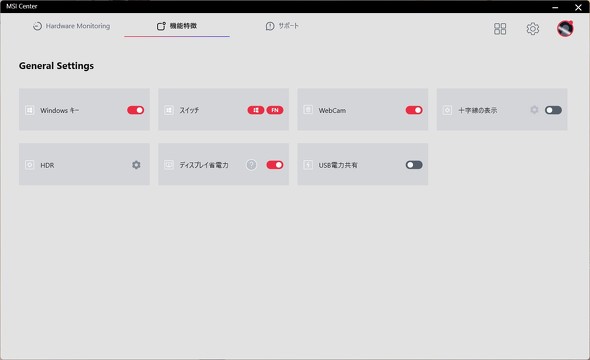Open 十字線の表示 gear settings

point(534,110)
